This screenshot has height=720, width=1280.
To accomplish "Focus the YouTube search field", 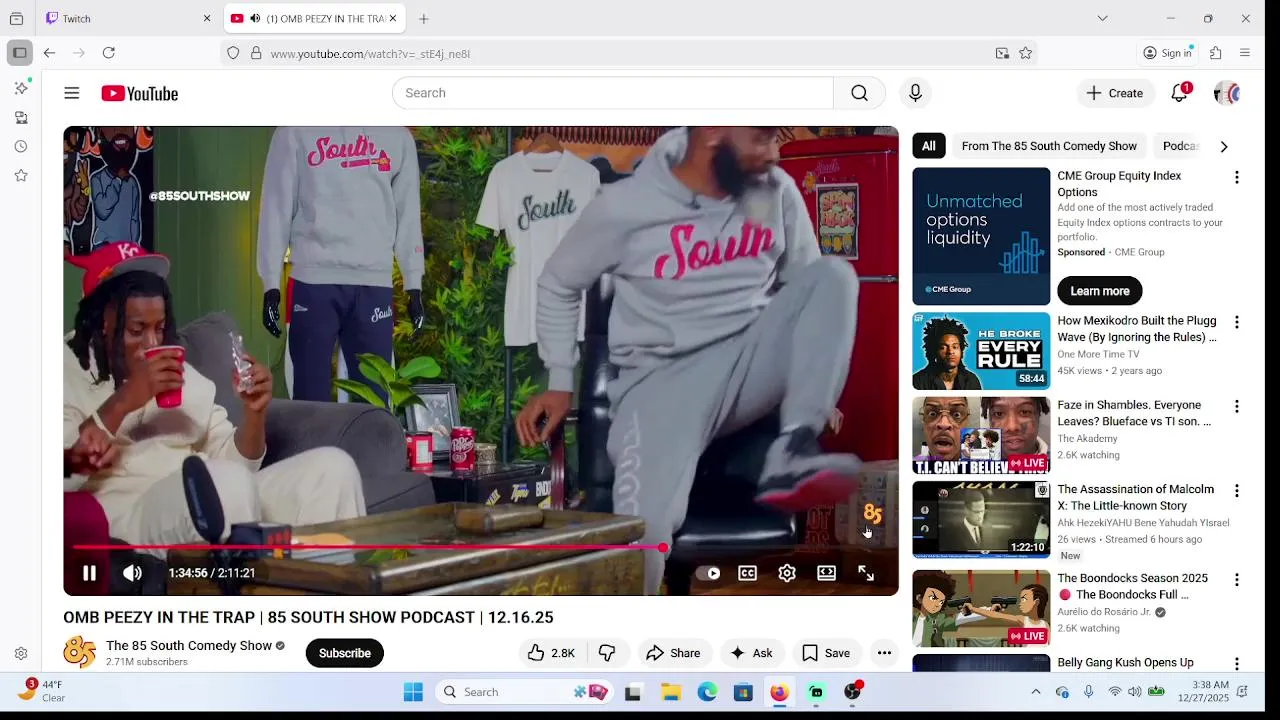I will tap(612, 93).
